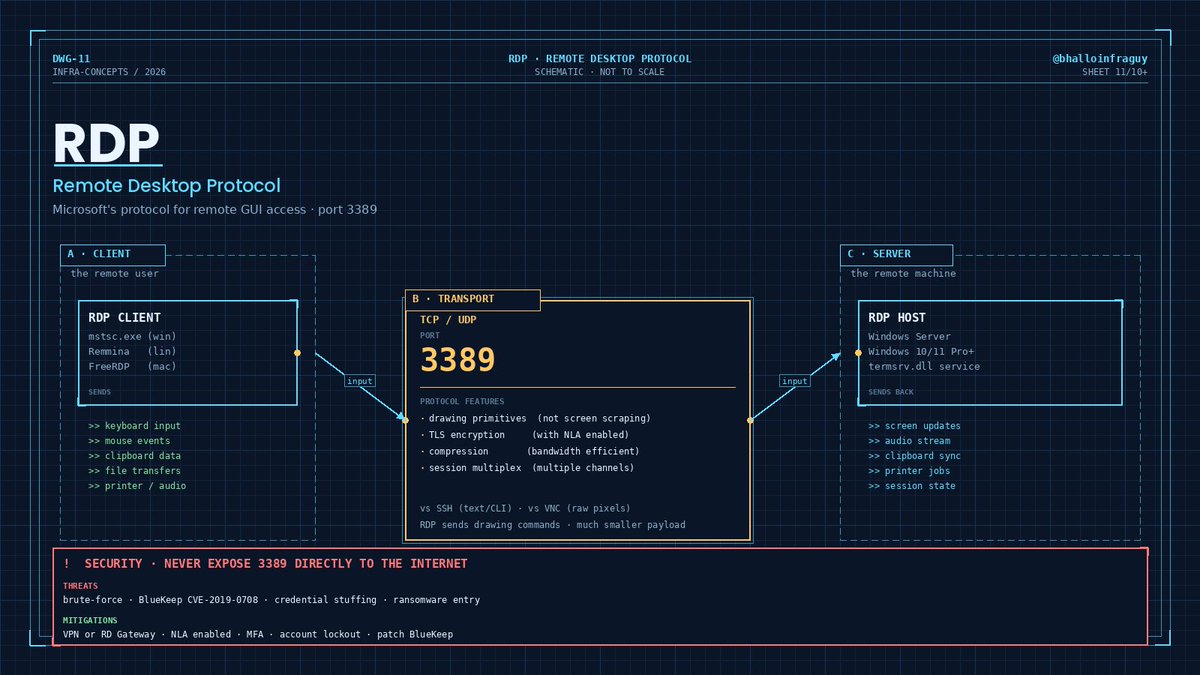Click the printer / audio list item
Image resolution: width=1200 pixels, height=675 pixels.
(137, 486)
